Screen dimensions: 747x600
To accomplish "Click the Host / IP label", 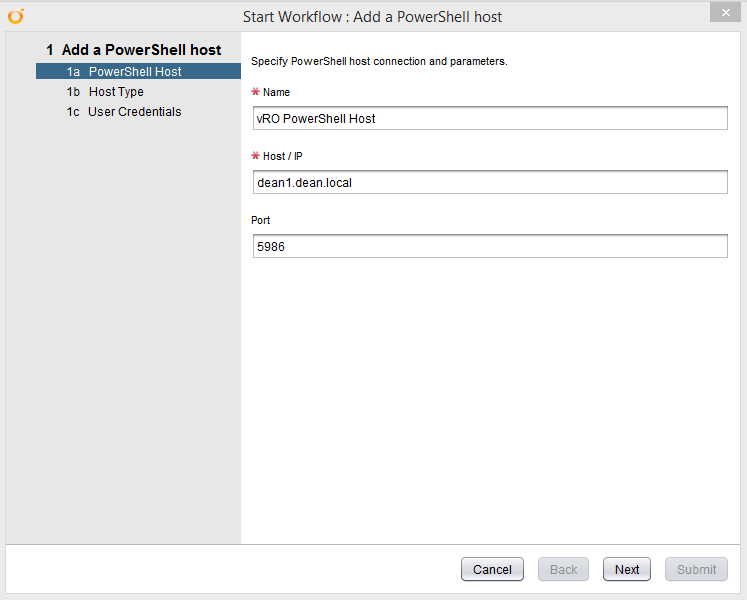I will (x=283, y=156).
